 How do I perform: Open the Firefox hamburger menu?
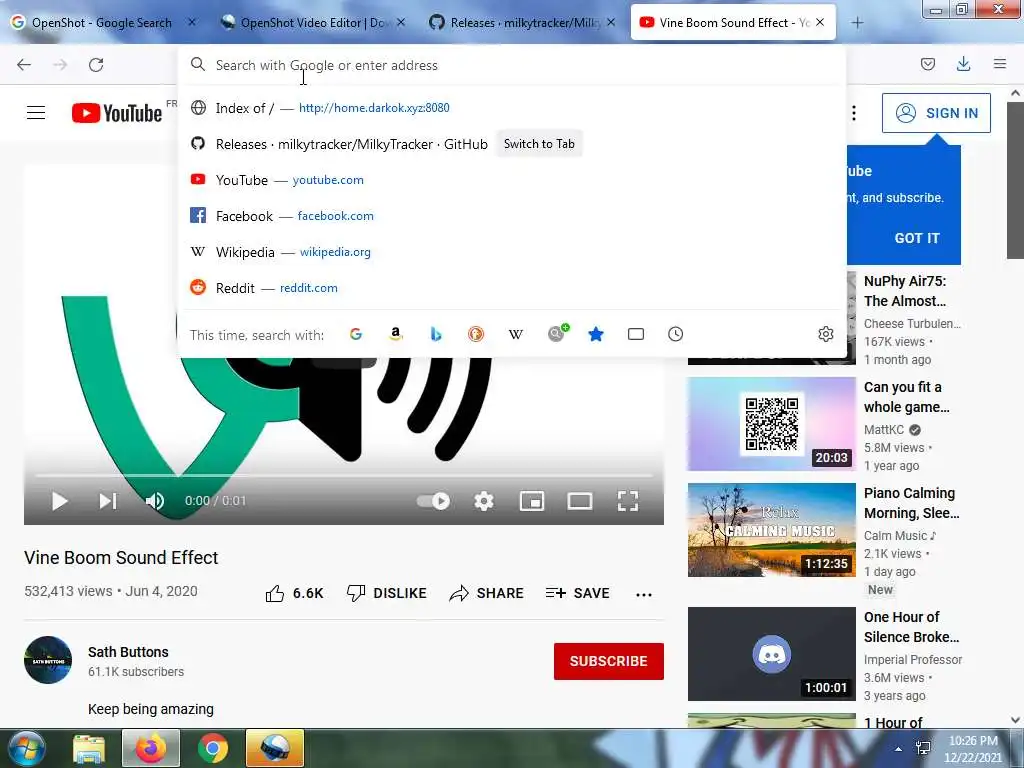(x=1000, y=64)
